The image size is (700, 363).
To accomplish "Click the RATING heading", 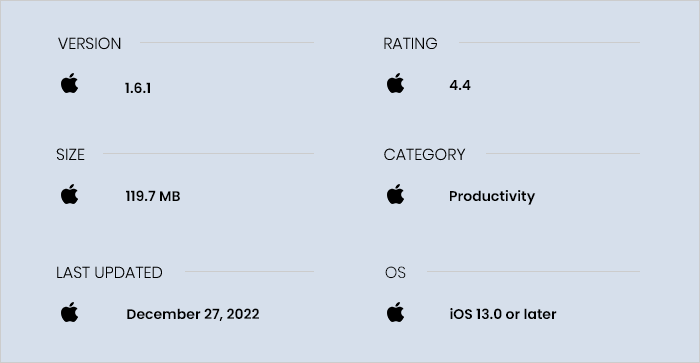I will pyautogui.click(x=410, y=44).
